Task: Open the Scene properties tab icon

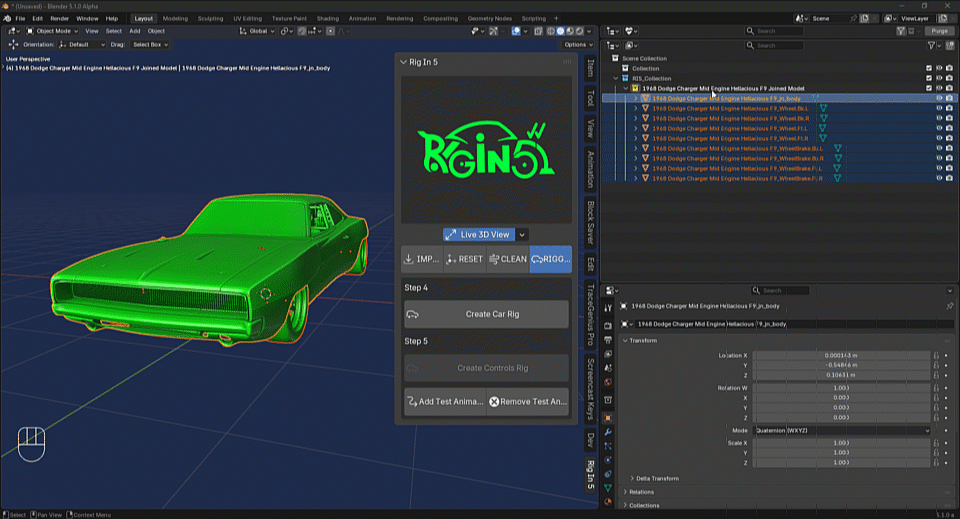Action: coord(608,368)
